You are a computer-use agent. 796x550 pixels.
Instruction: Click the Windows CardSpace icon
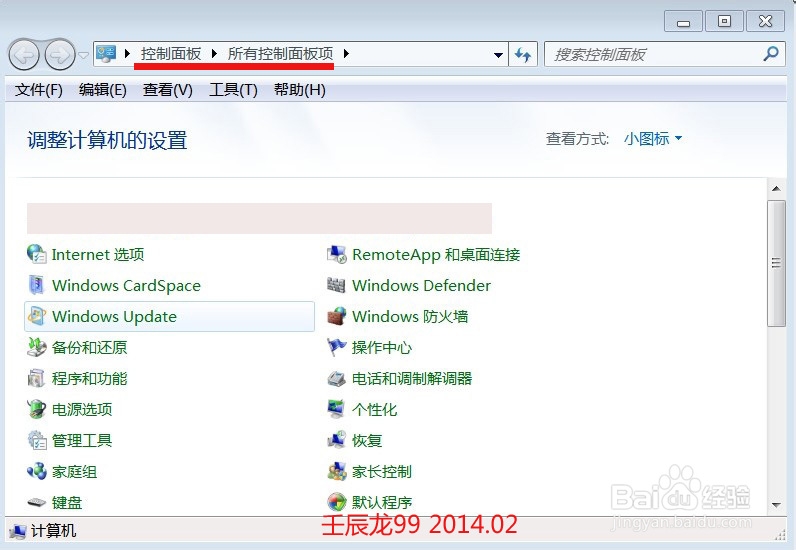point(37,285)
